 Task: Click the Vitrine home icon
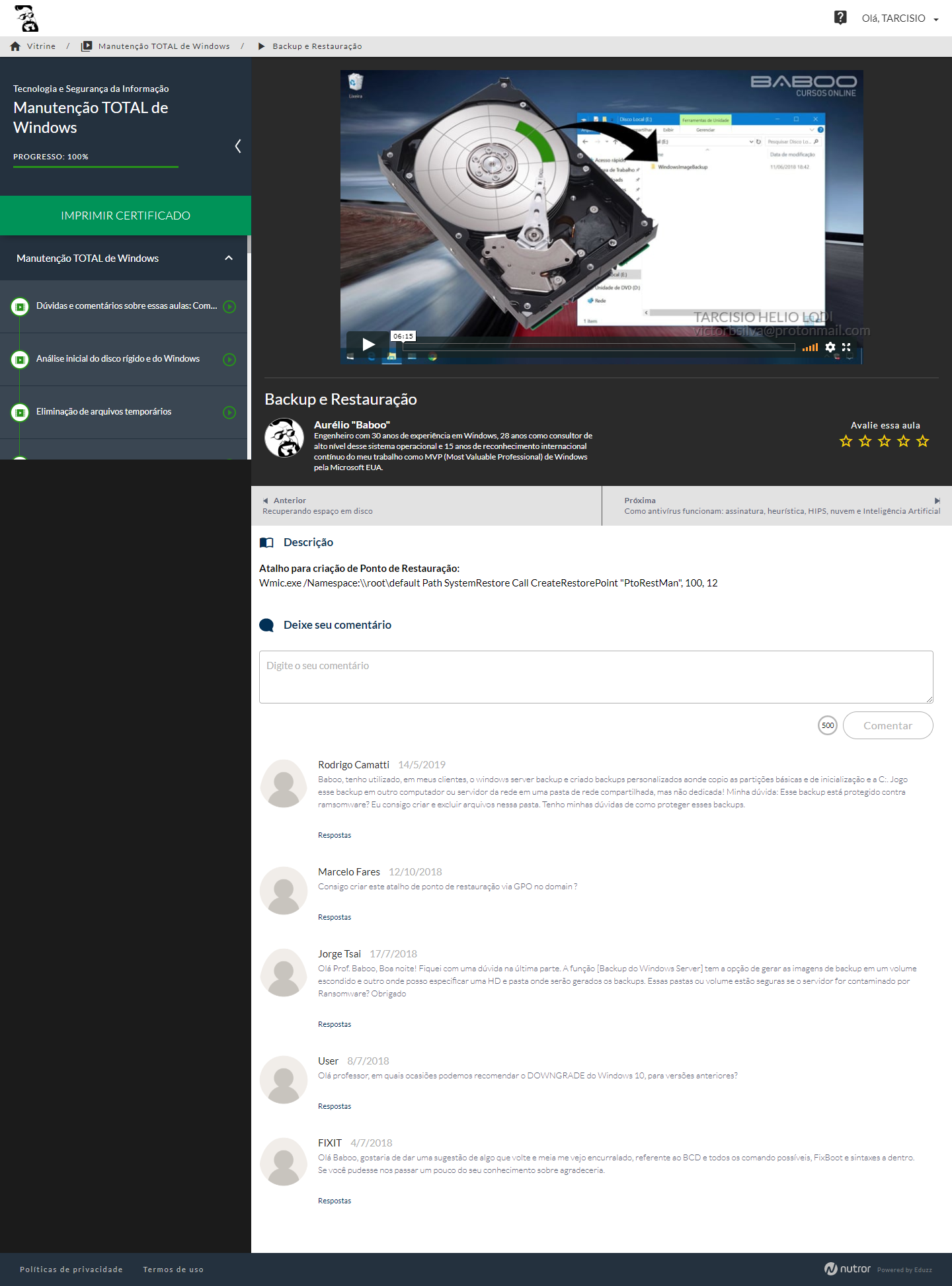pos(15,46)
